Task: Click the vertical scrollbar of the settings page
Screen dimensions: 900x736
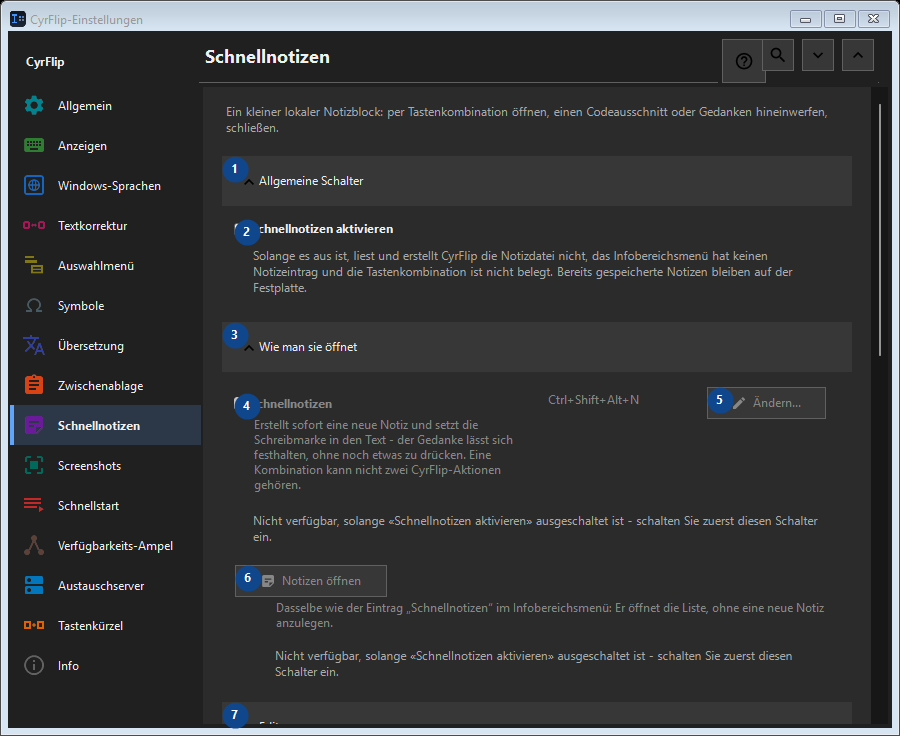Action: [880, 230]
